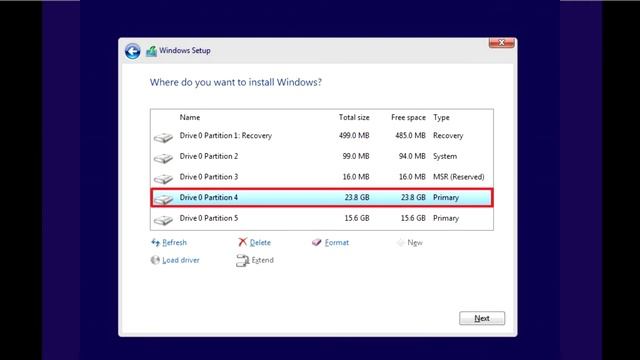Click the New partition star icon

(x=400, y=242)
